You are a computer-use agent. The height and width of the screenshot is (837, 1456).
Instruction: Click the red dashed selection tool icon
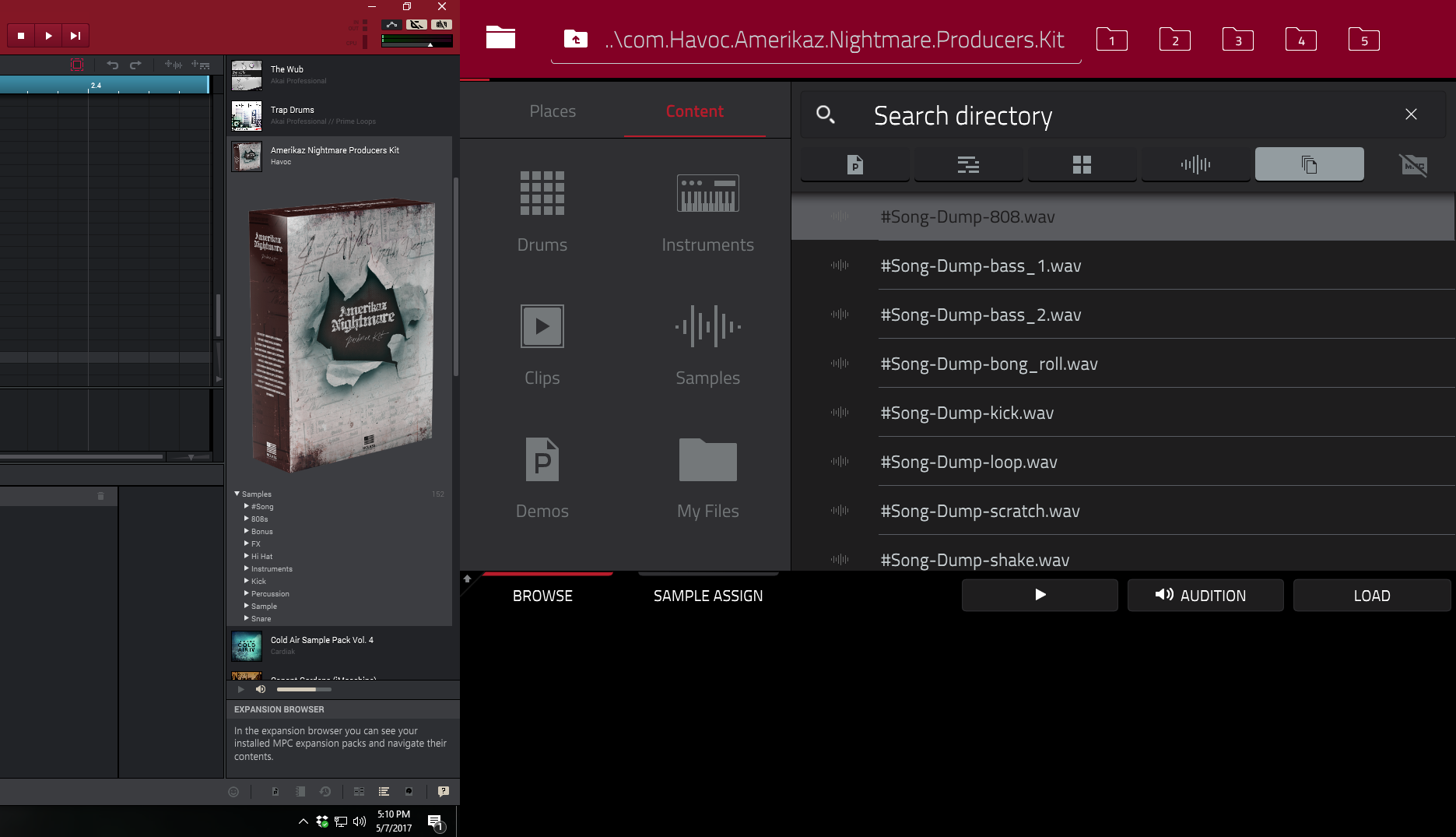tap(77, 65)
